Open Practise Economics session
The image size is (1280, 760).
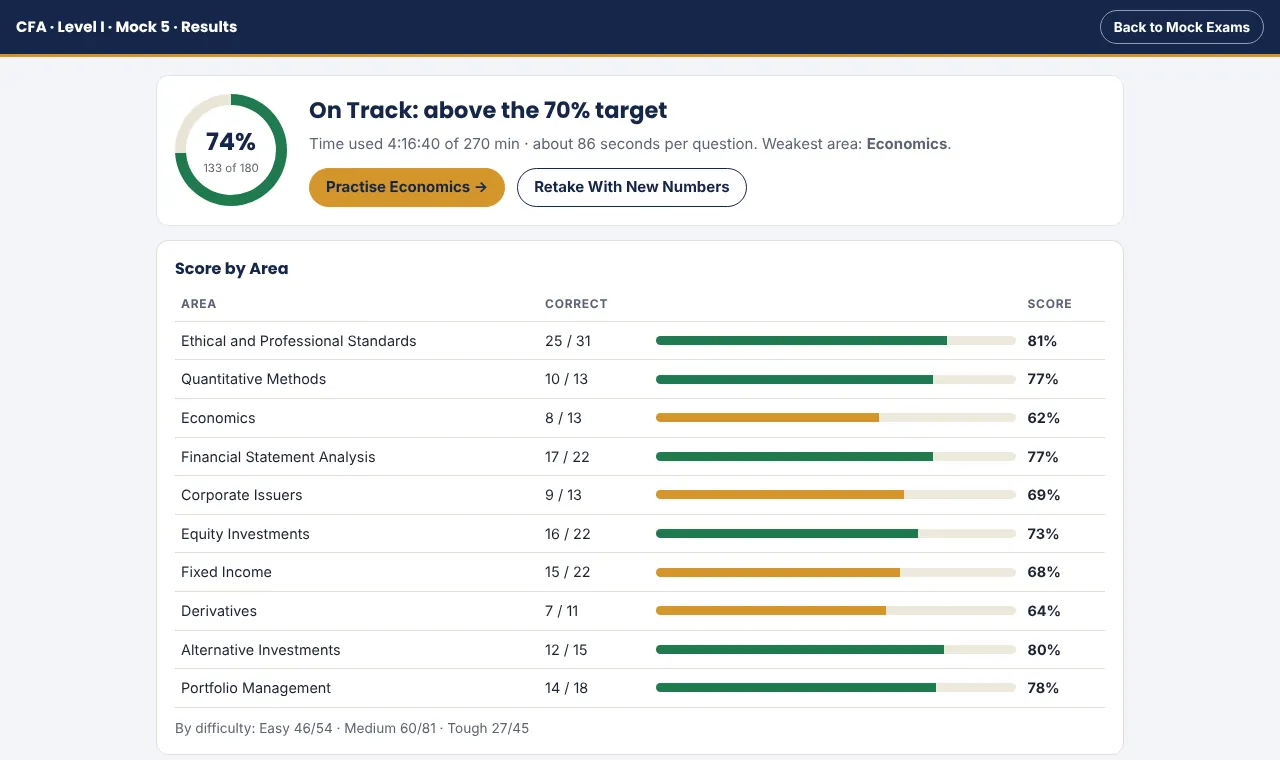click(x=406, y=187)
